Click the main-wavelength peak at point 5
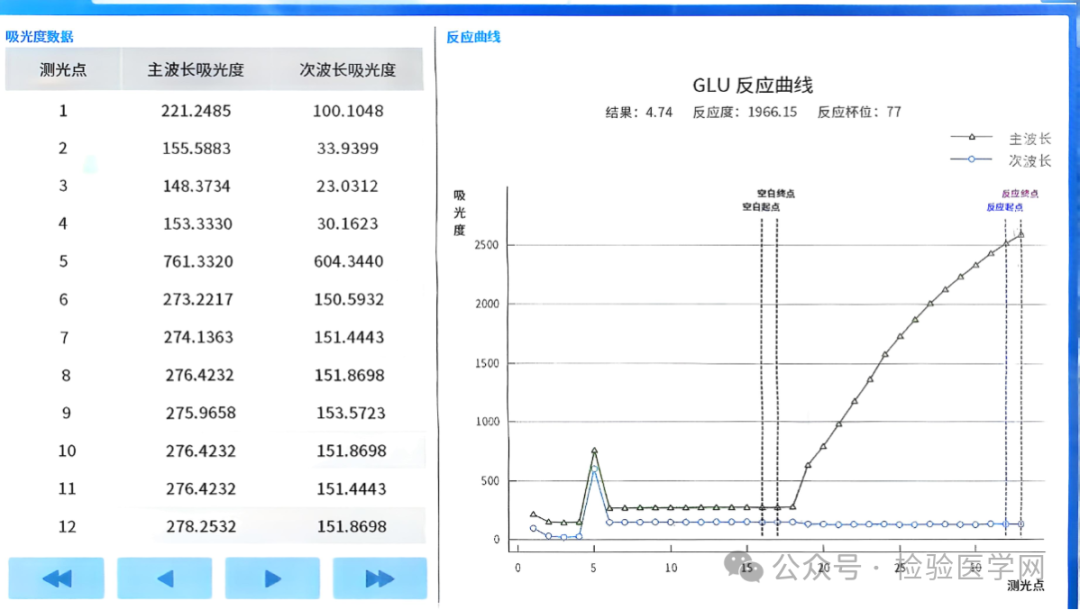Viewport: 1080px width, 610px height. coord(594,451)
